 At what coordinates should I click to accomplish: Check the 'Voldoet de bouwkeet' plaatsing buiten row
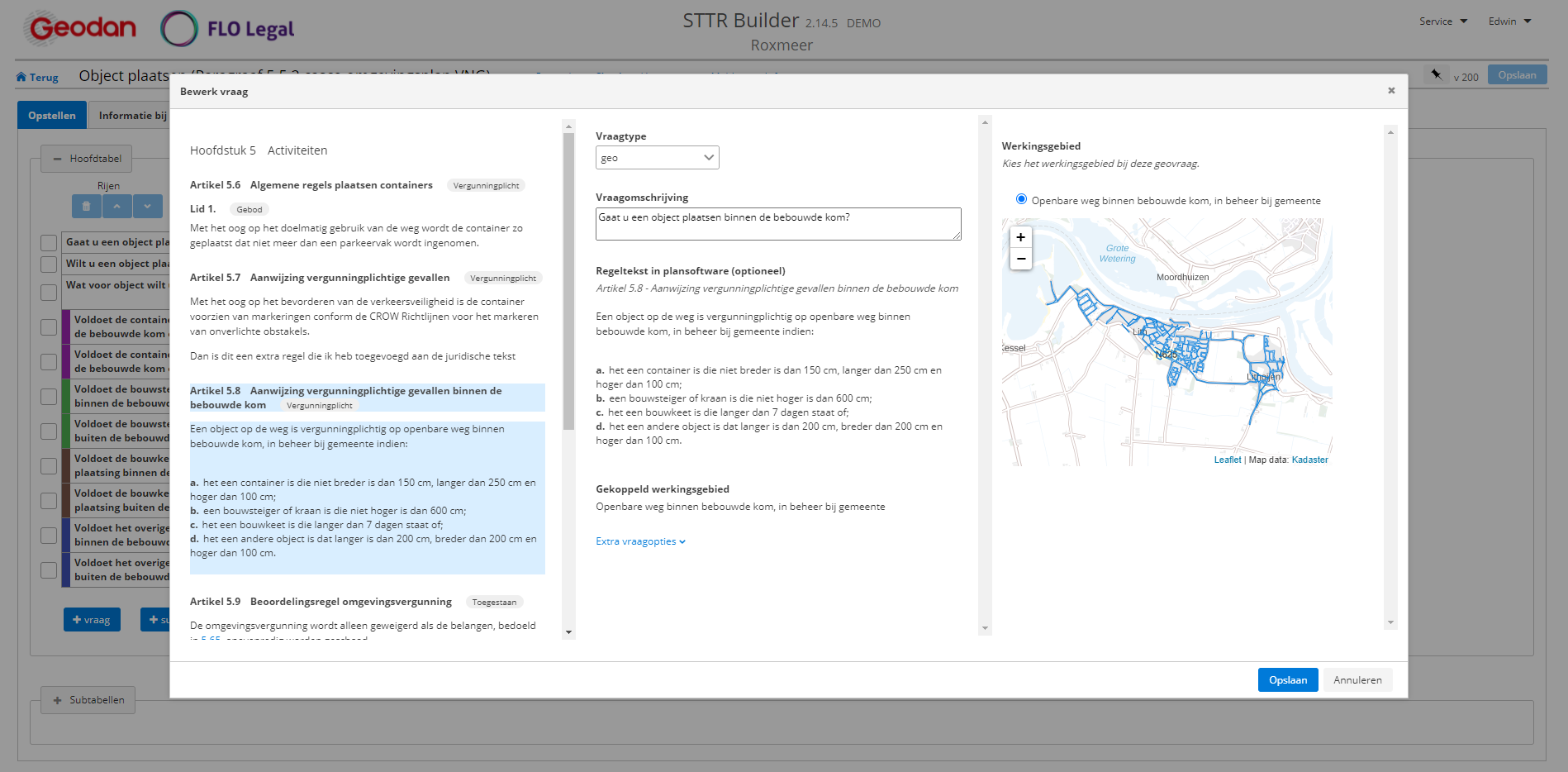(x=49, y=501)
